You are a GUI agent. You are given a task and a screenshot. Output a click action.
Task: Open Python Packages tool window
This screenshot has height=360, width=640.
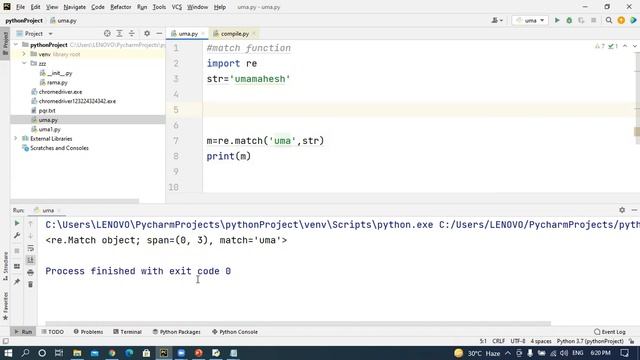point(177,332)
